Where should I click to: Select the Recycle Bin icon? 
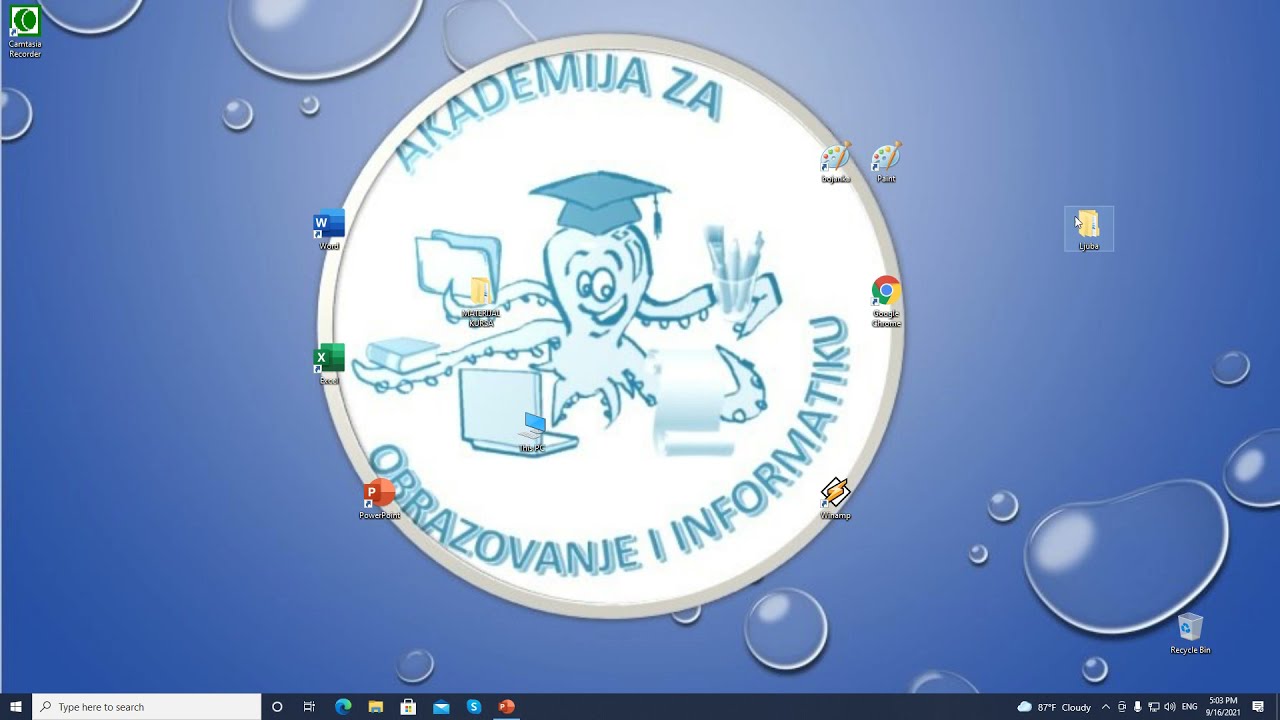tap(1190, 634)
